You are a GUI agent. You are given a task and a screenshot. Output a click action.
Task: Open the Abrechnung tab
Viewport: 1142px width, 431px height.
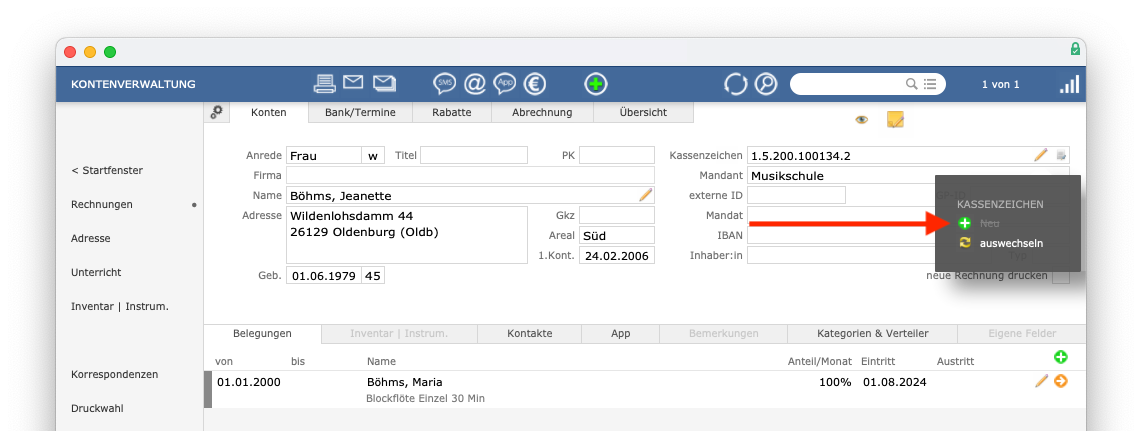[542, 112]
